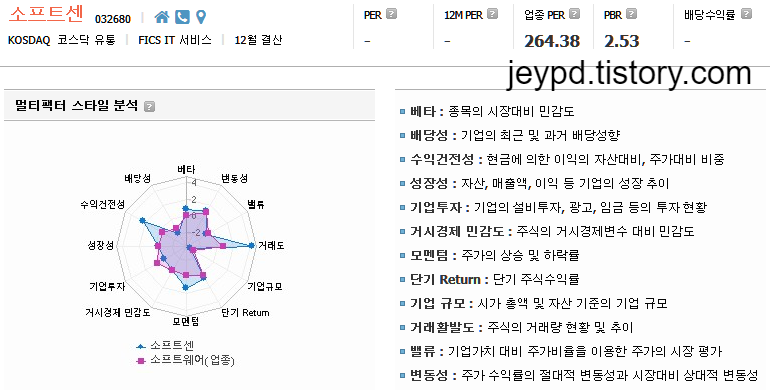This screenshot has width=770, height=390.
Task: Click blue 소프트센 data point on 모멘텀 axis
Action: point(185,288)
